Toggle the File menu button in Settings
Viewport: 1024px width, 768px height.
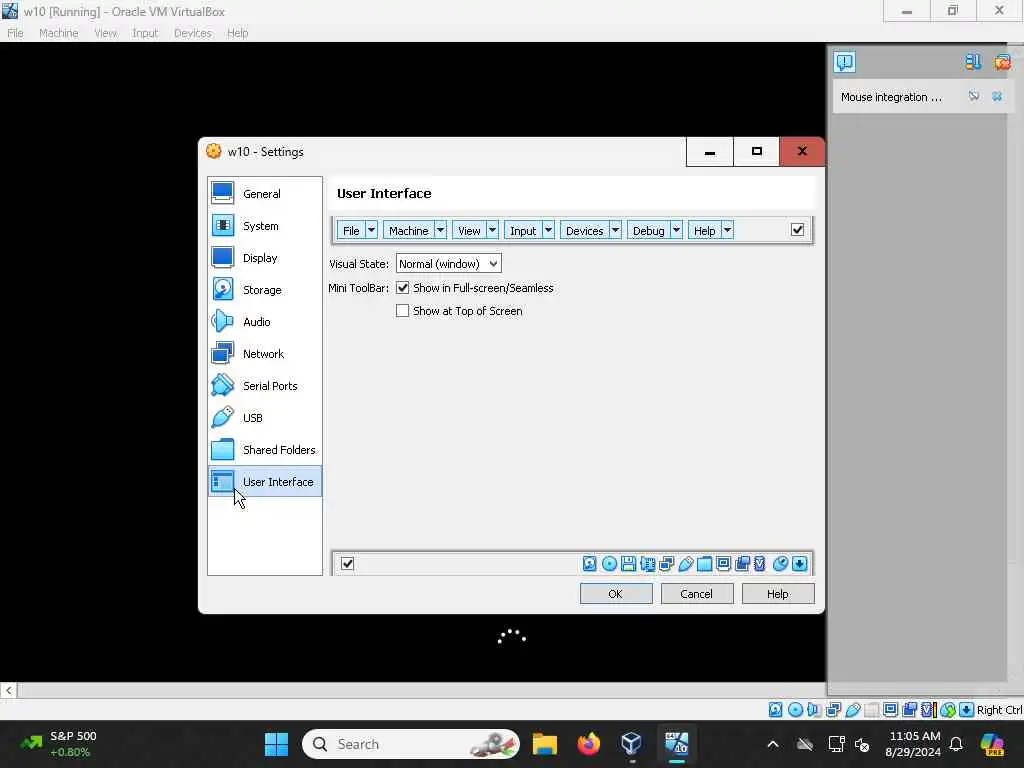[351, 231]
